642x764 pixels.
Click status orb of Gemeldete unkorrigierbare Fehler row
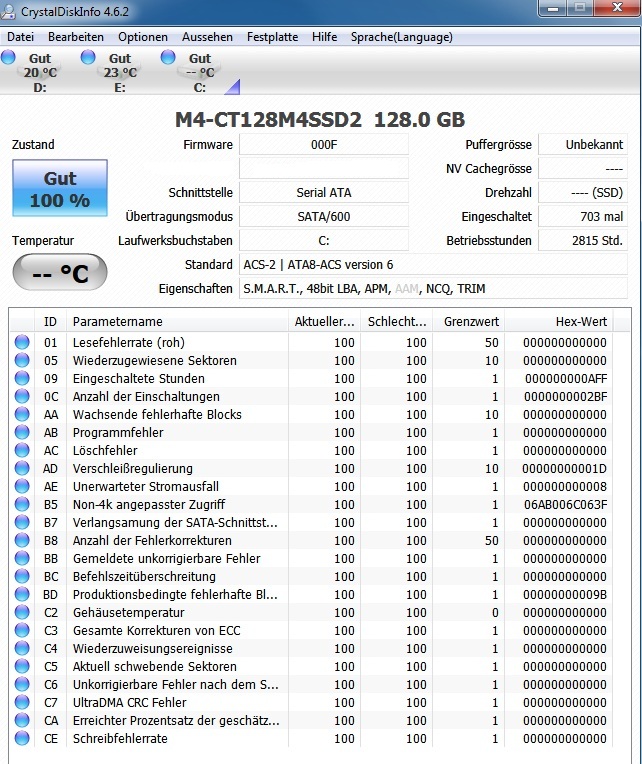tap(22, 558)
